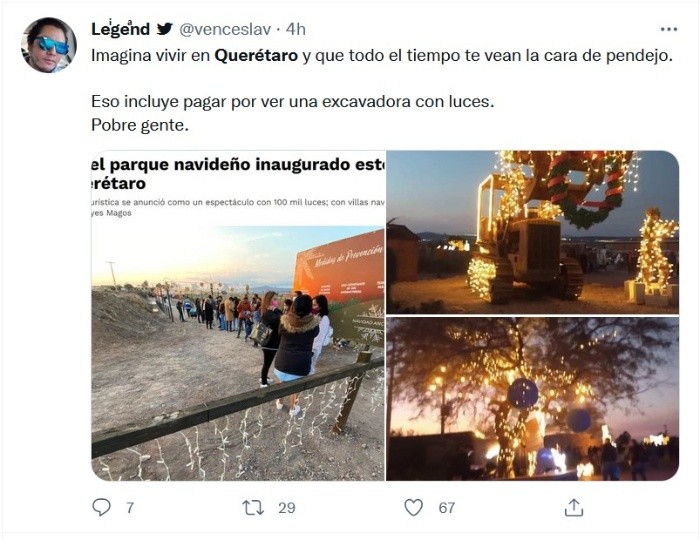Screen dimensions: 700x540
Task: Show the 67 likes count
Action: pos(446,508)
